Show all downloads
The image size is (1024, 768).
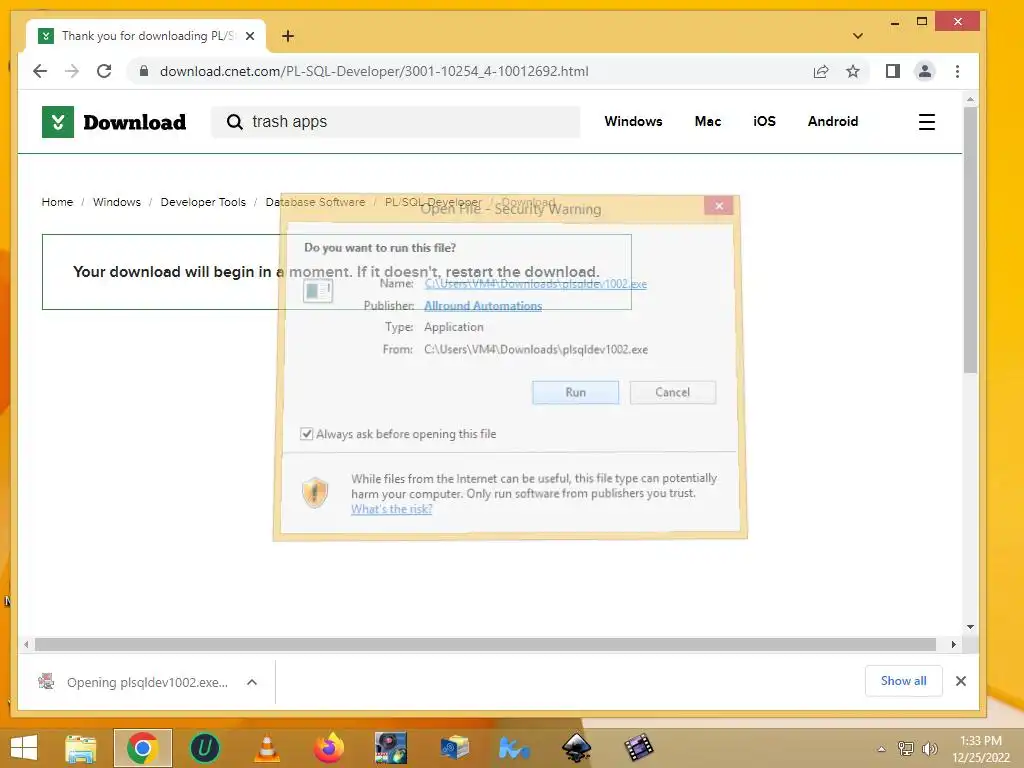[x=904, y=681]
